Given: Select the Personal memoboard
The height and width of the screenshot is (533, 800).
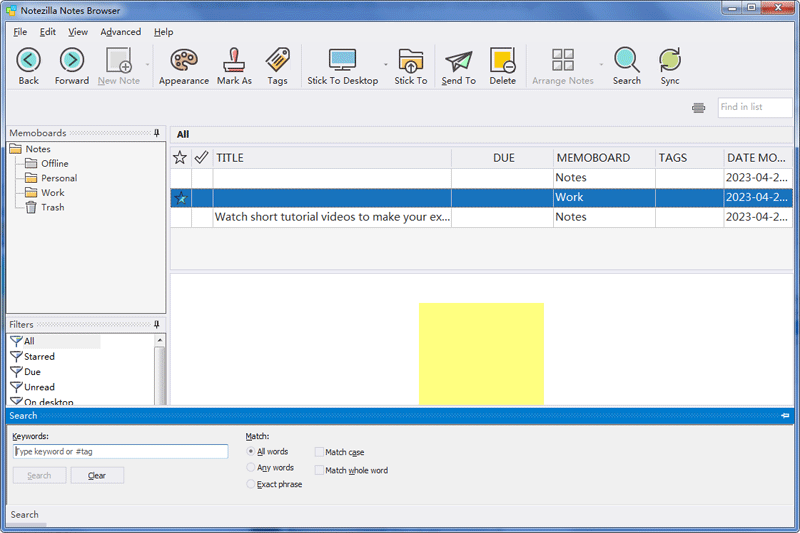Looking at the screenshot, I should click(x=59, y=178).
